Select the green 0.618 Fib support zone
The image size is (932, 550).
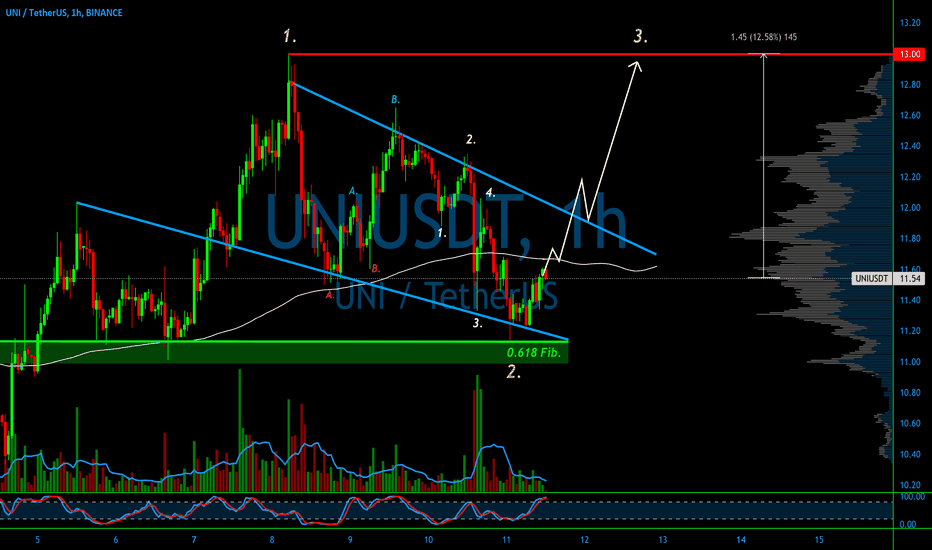tap(284, 352)
